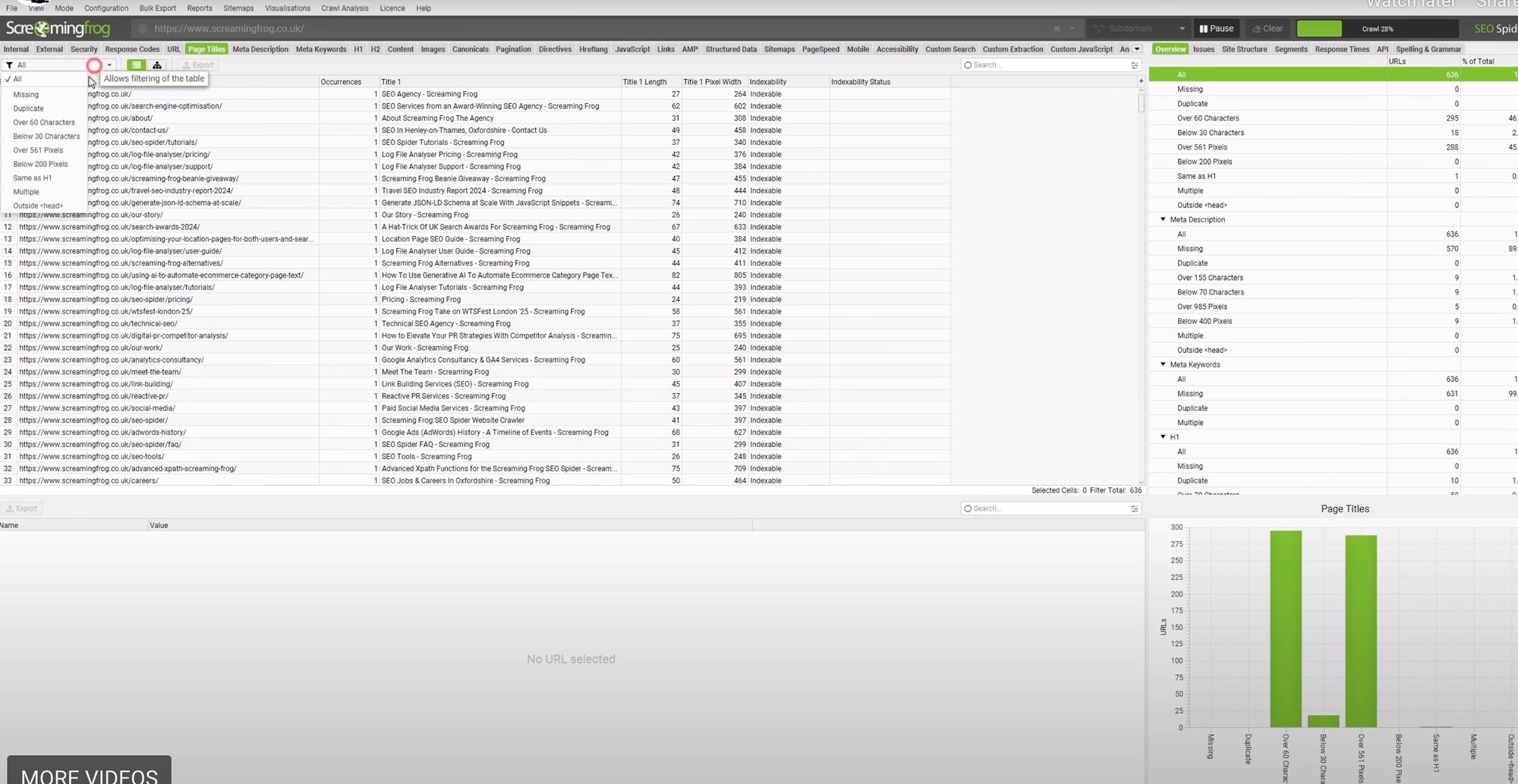Click the upper Export button
The width and height of the screenshot is (1518, 784).
click(x=197, y=65)
